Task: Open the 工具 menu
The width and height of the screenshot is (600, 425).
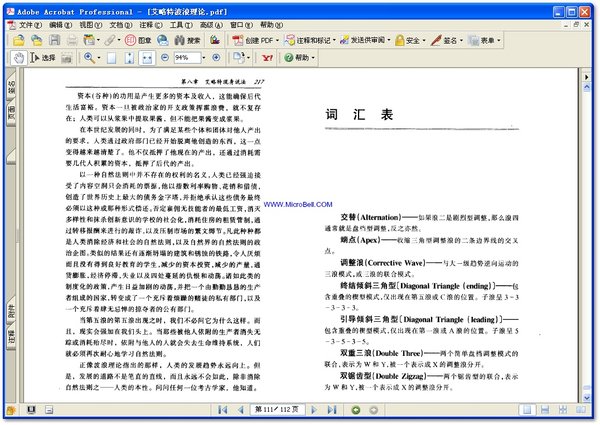Action: (x=181, y=25)
